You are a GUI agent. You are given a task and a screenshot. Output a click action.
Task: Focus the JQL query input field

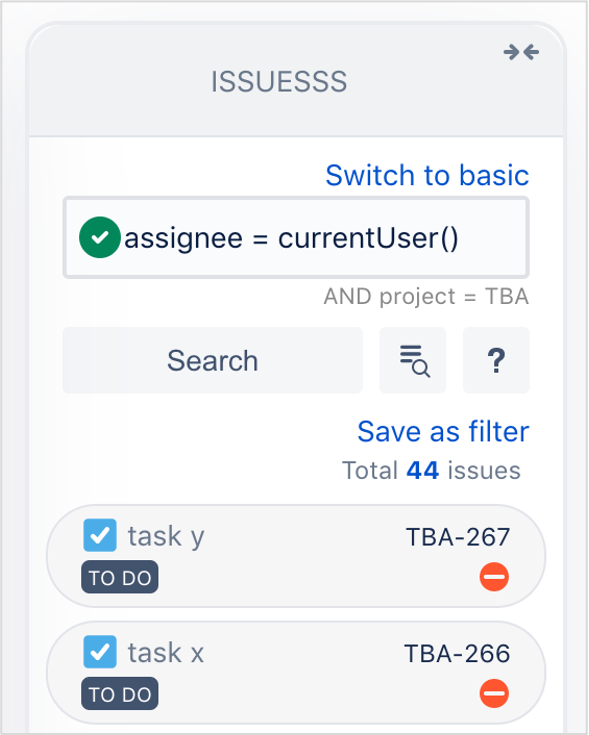point(296,238)
